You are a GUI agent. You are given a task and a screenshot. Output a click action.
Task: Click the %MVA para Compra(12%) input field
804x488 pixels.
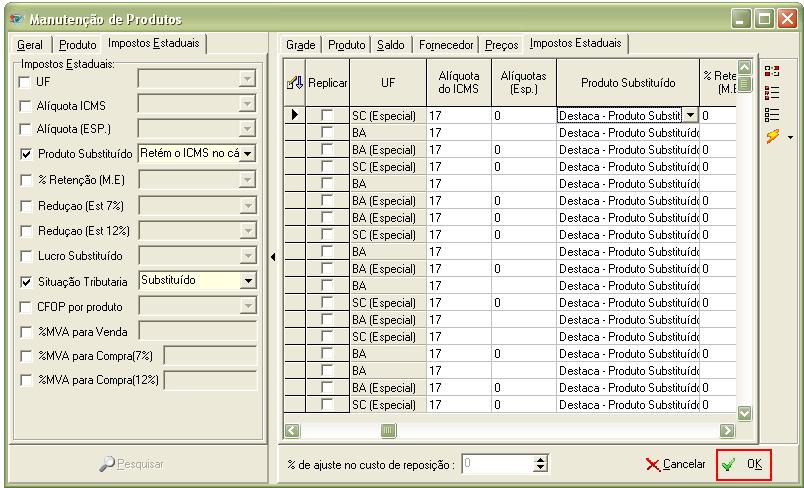[210, 380]
